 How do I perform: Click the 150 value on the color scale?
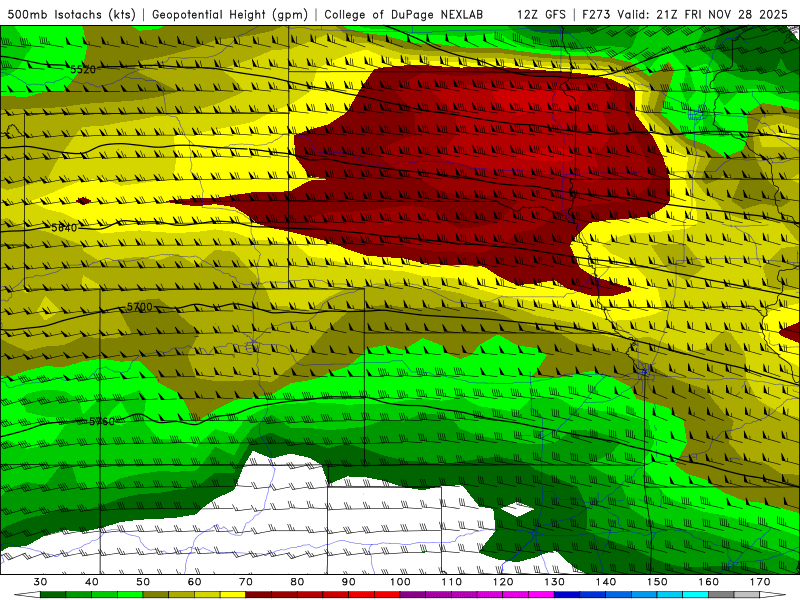click(x=657, y=582)
